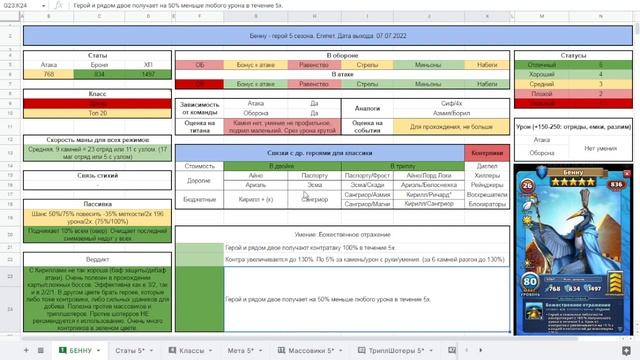The height and width of the screenshot is (360, 640).
Task: Select the Броня value 834 cell
Action: tap(99, 74)
